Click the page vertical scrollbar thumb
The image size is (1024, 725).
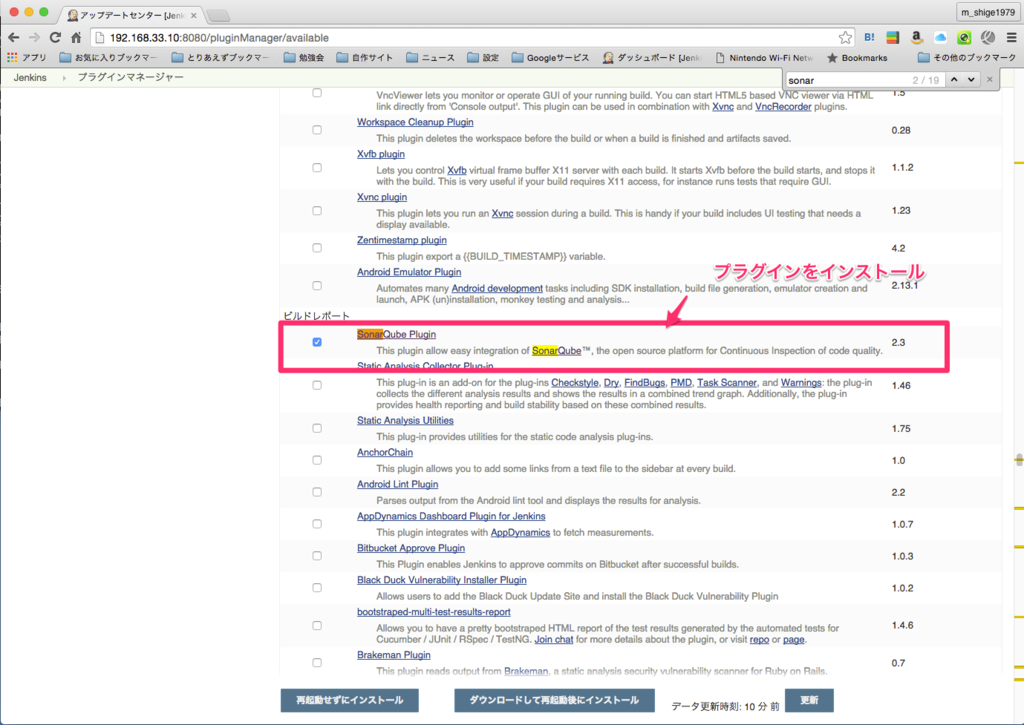pos(1019,460)
